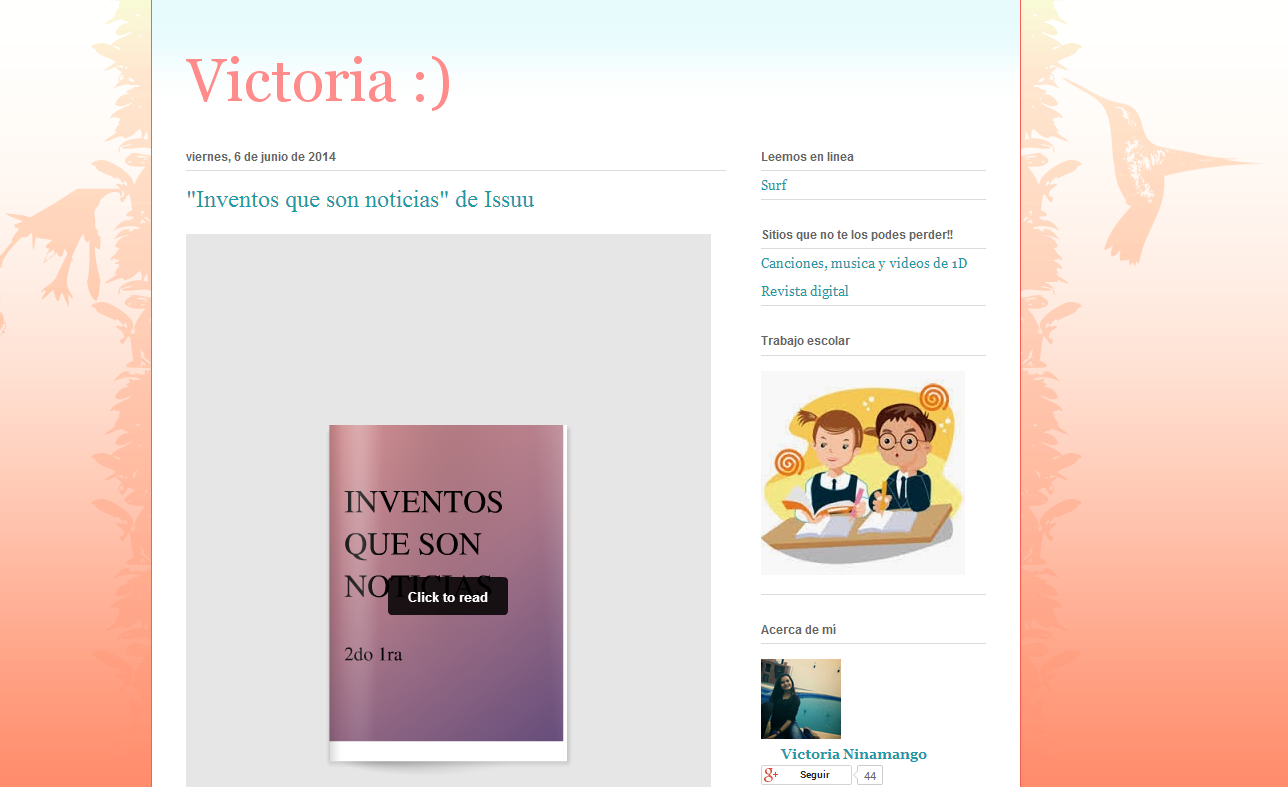The width and height of the screenshot is (1288, 787).
Task: Click the Sitios que no te los podes perder heading
Action: click(x=857, y=235)
